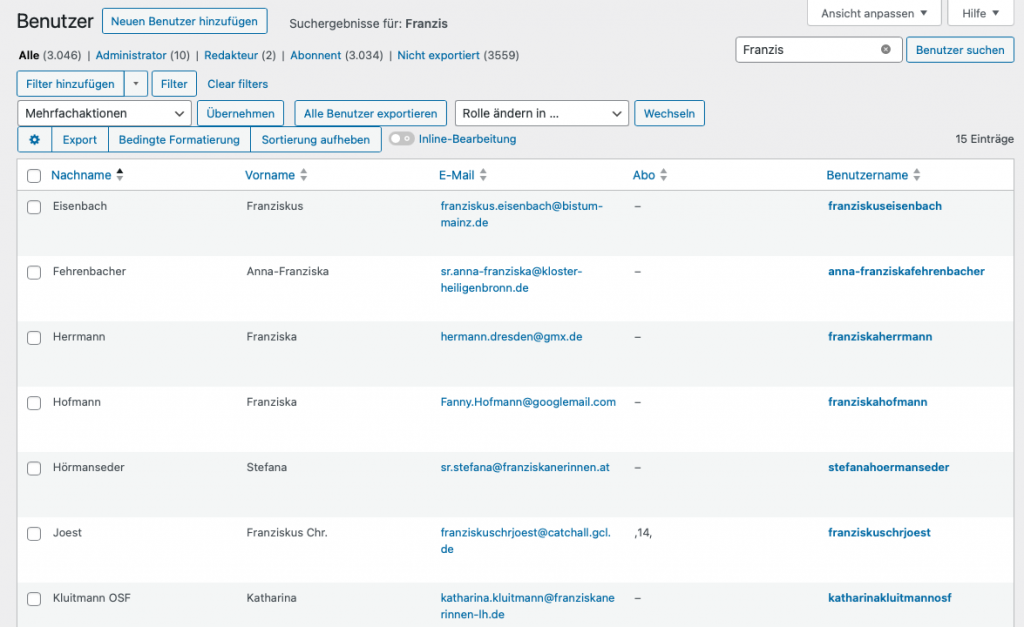Click Neuen Benutzer hinzufügen button
The height and width of the screenshot is (627, 1024).
(185, 21)
